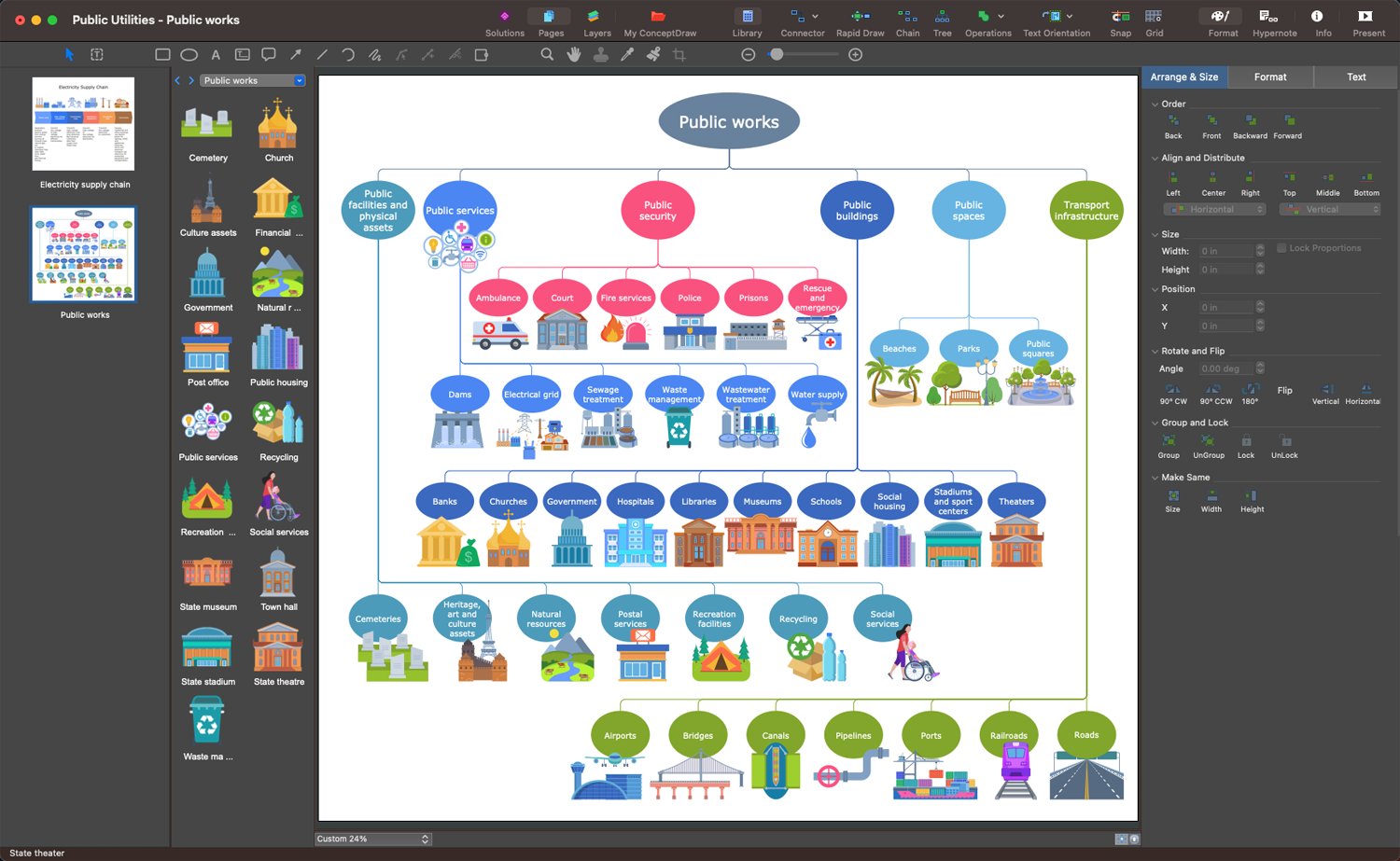This screenshot has height=861, width=1400.
Task: Open the Public works library dropdown
Action: pyautogui.click(x=300, y=81)
